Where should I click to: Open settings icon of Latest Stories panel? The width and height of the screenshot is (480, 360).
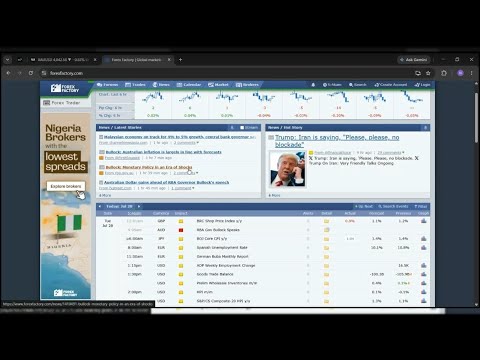coord(232,128)
